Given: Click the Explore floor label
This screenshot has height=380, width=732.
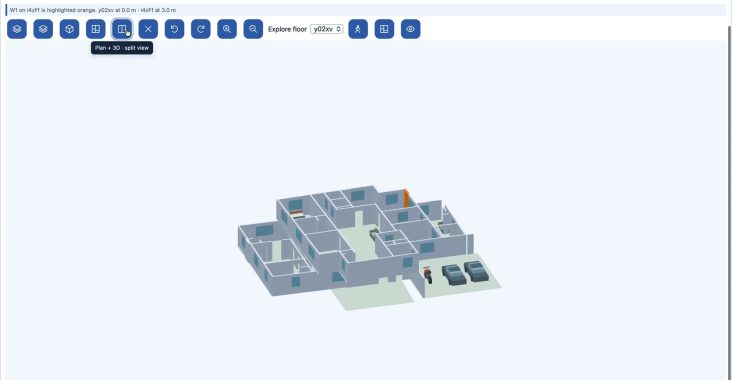Looking at the screenshot, I should (x=287, y=29).
